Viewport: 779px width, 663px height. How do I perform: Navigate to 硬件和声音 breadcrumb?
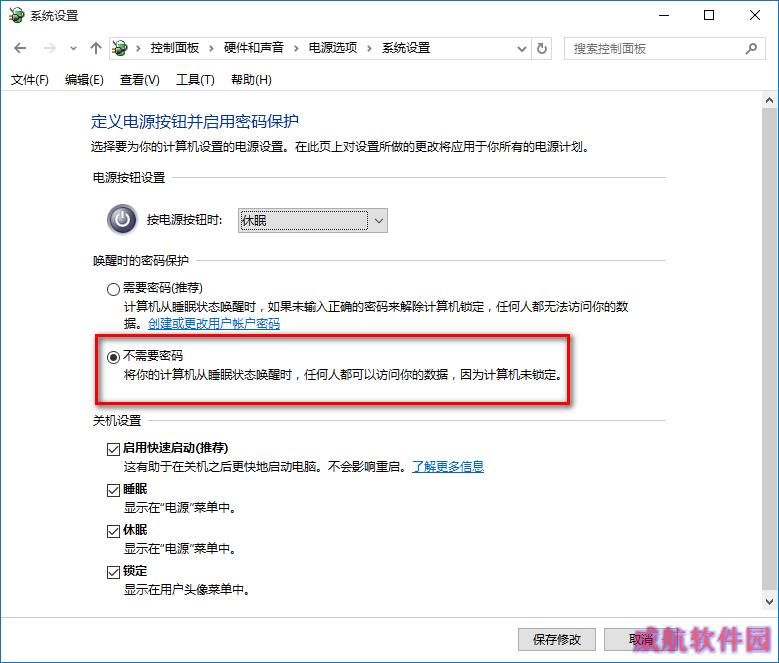coord(254,48)
